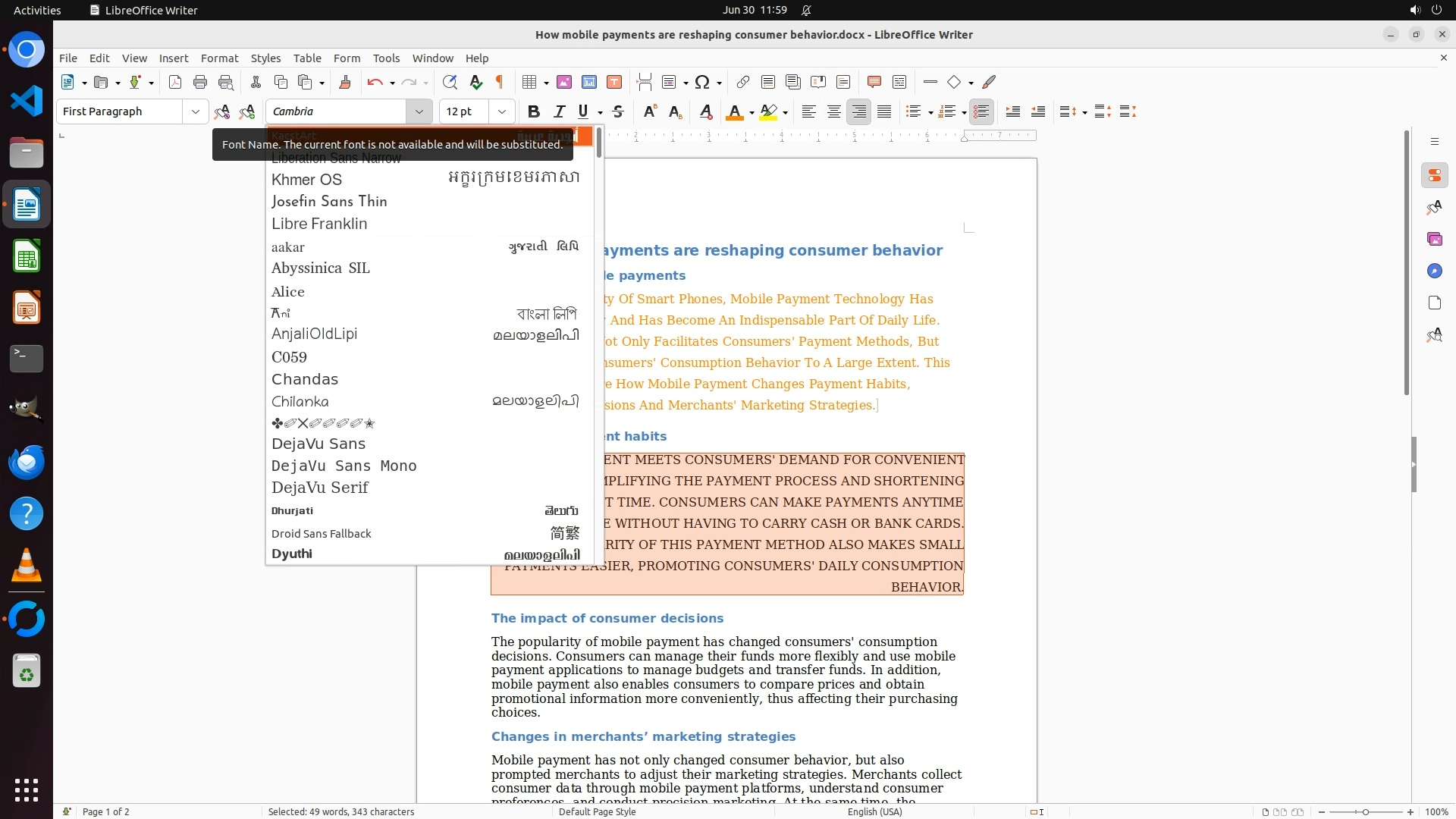Viewport: 1456px width, 819px height.
Task: Open the Format menu
Action: point(219,58)
